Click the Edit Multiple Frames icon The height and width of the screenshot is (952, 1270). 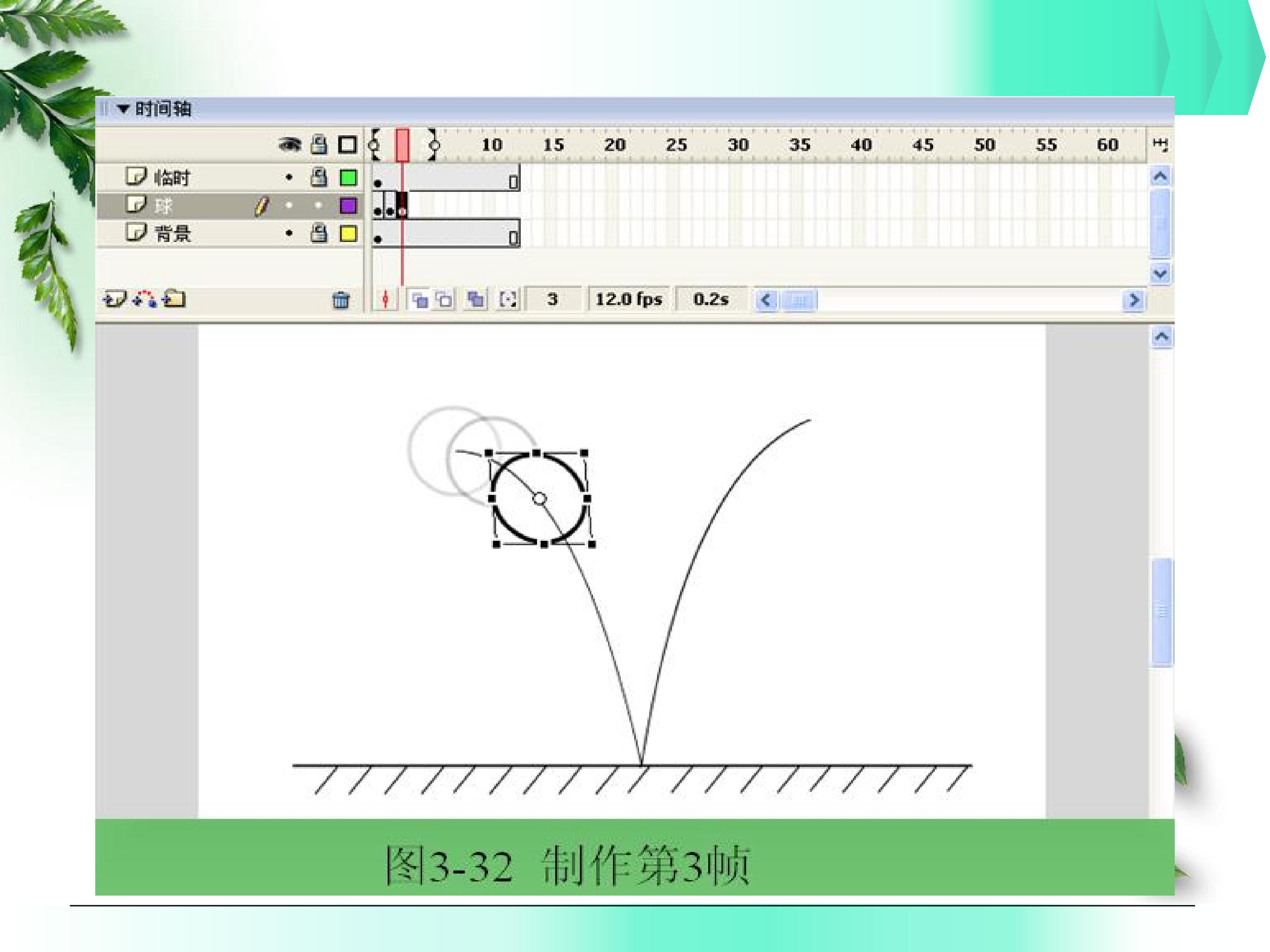pos(475,300)
